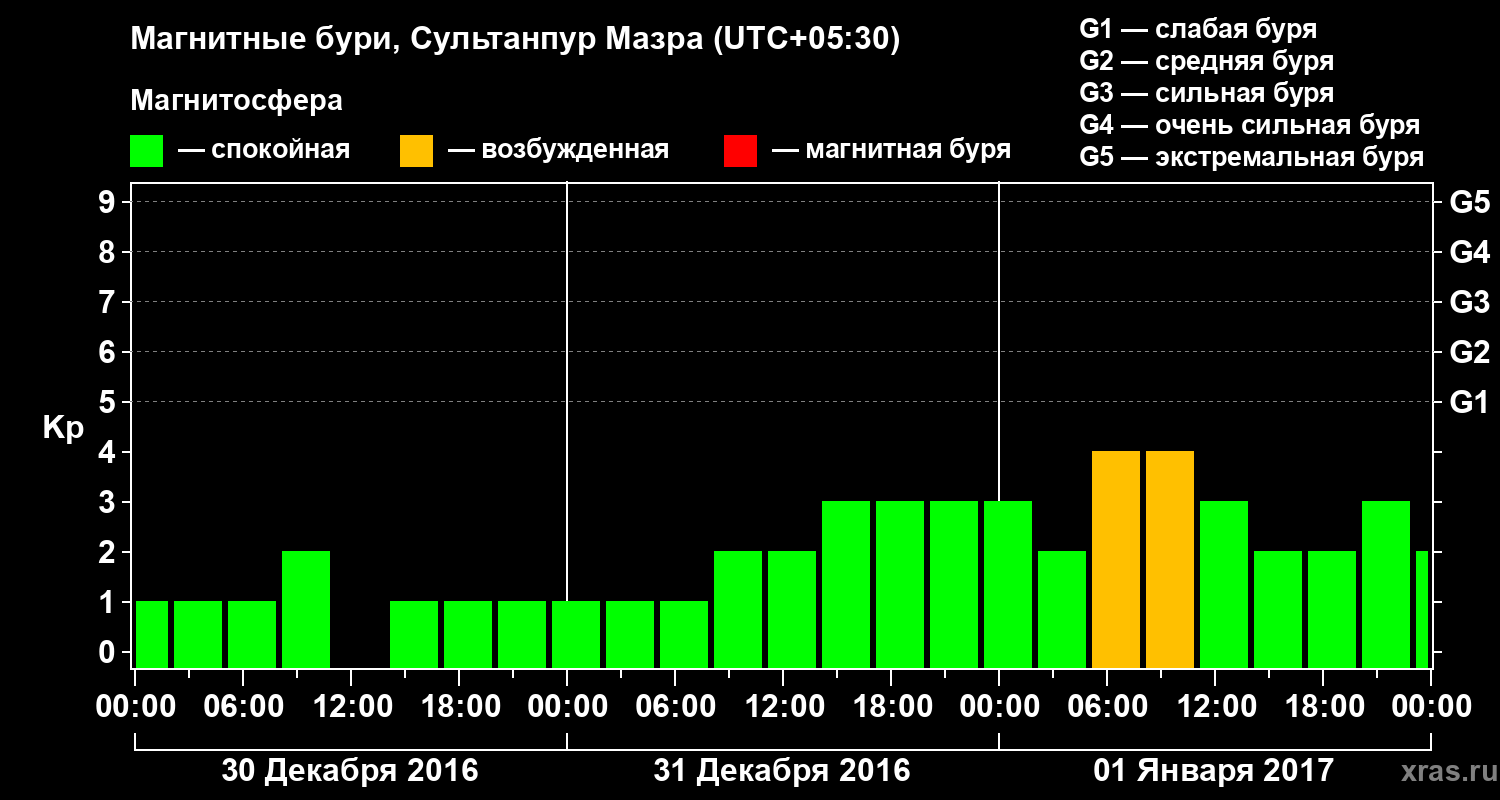
Task: Click the G5 tick label on right axis
Action: pyautogui.click(x=1470, y=202)
